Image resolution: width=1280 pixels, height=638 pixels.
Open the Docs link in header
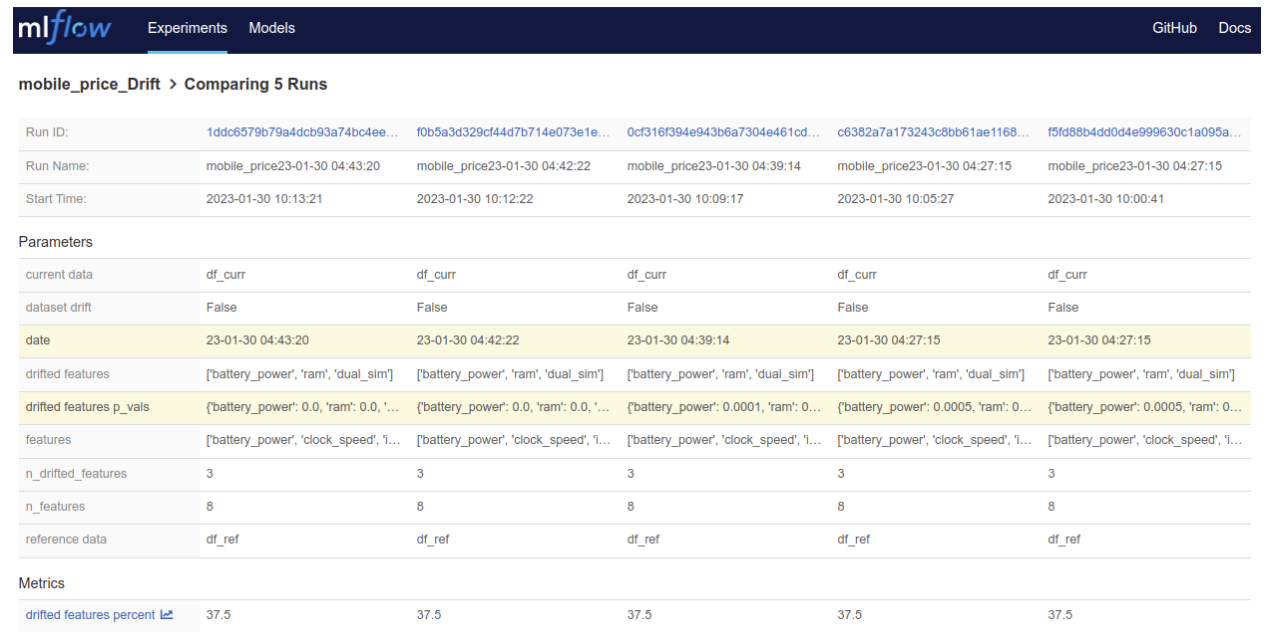pyautogui.click(x=1234, y=28)
